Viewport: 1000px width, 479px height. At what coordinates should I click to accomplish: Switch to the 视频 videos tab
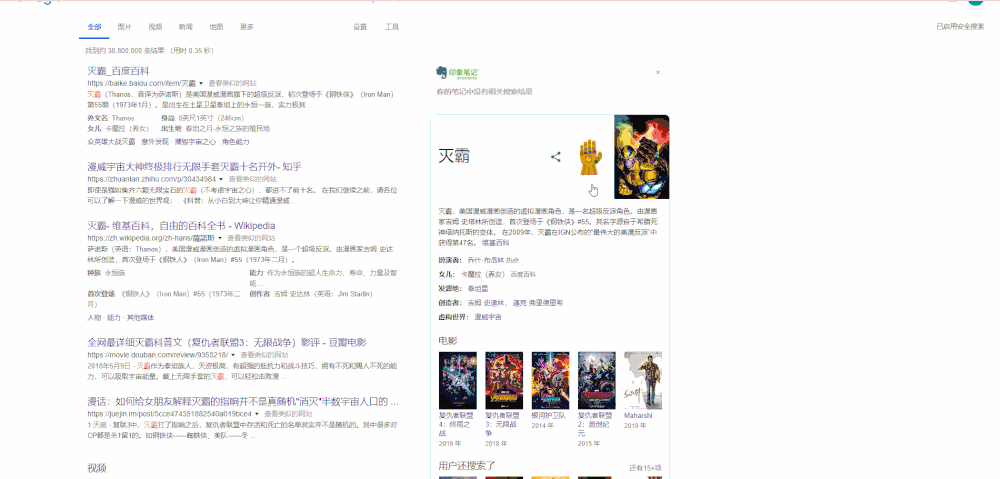155,27
